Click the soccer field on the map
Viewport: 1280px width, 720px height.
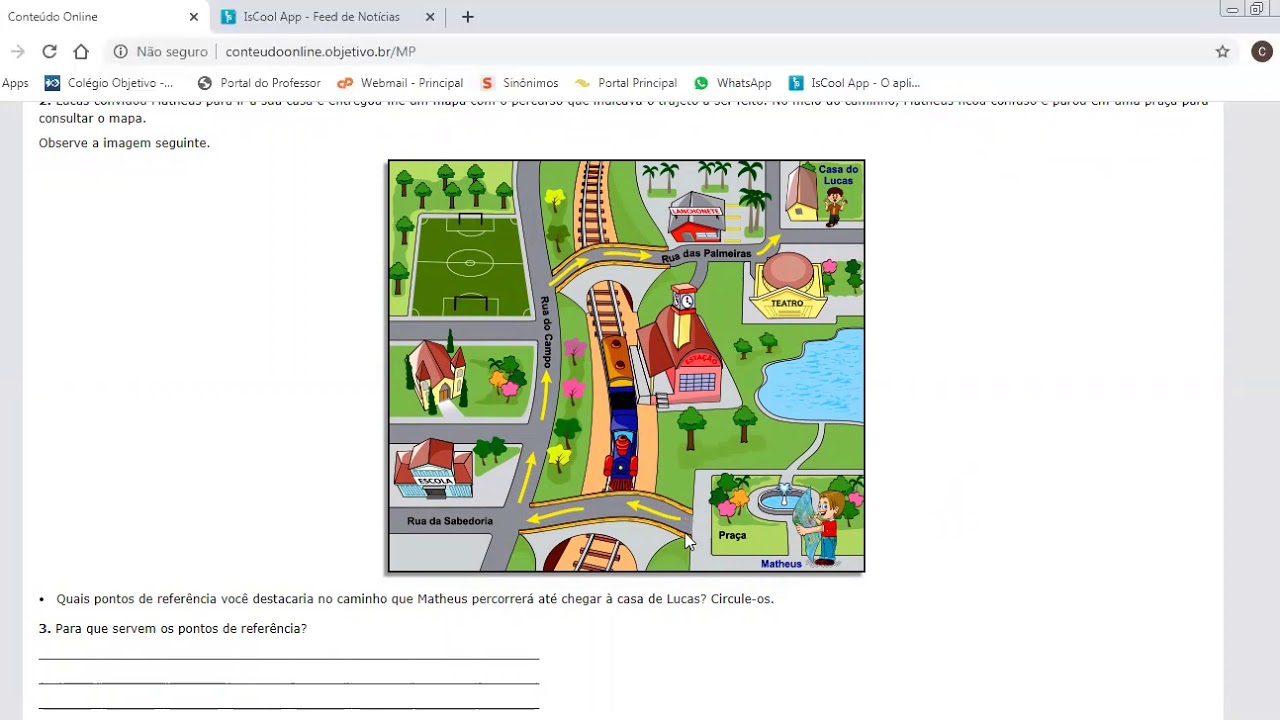point(470,265)
